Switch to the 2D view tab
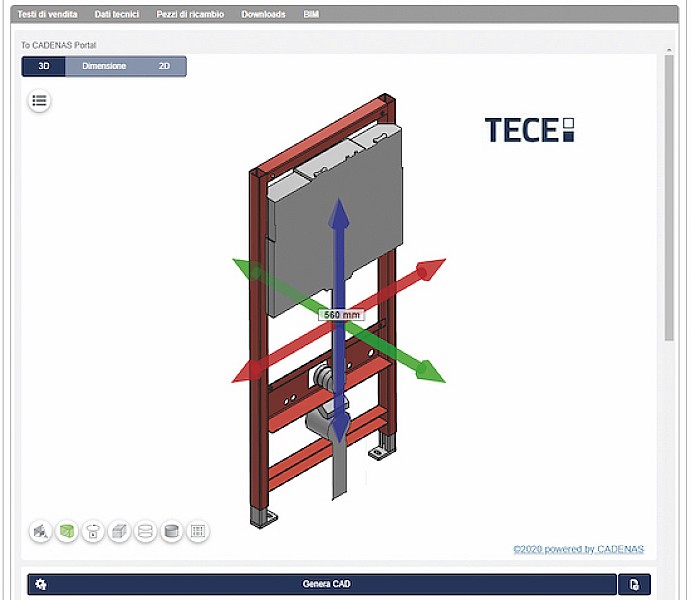691x600 pixels. click(164, 66)
